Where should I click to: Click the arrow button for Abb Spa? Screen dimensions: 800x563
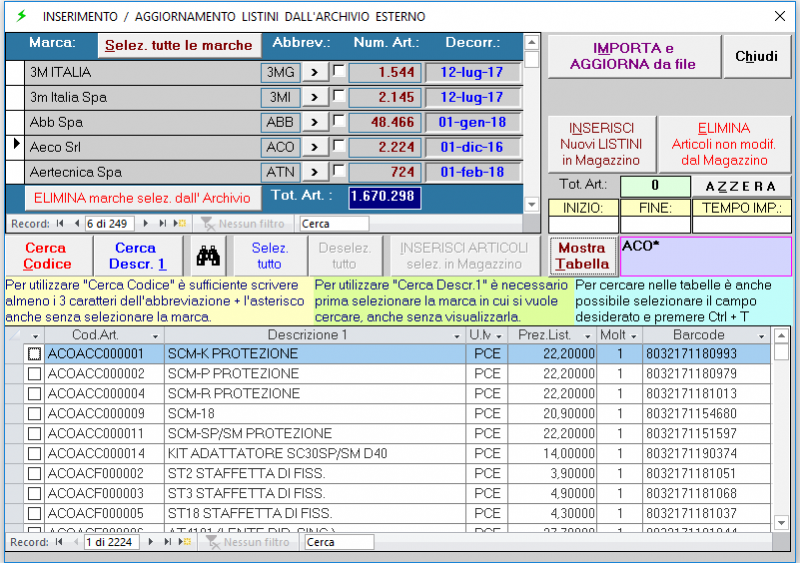(x=315, y=122)
